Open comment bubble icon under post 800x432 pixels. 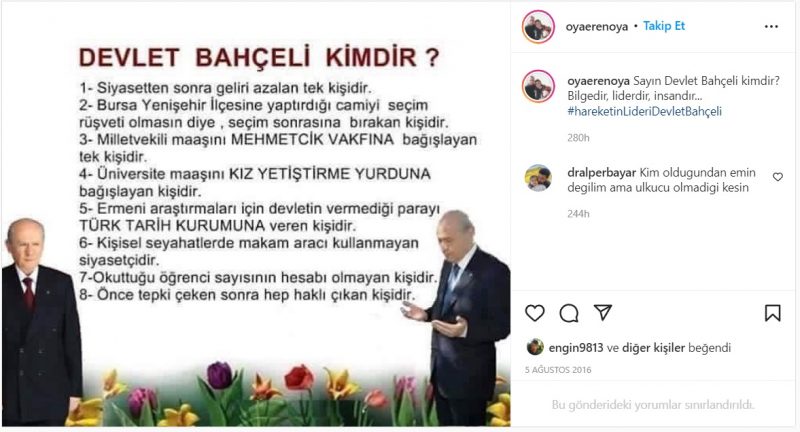[568, 313]
